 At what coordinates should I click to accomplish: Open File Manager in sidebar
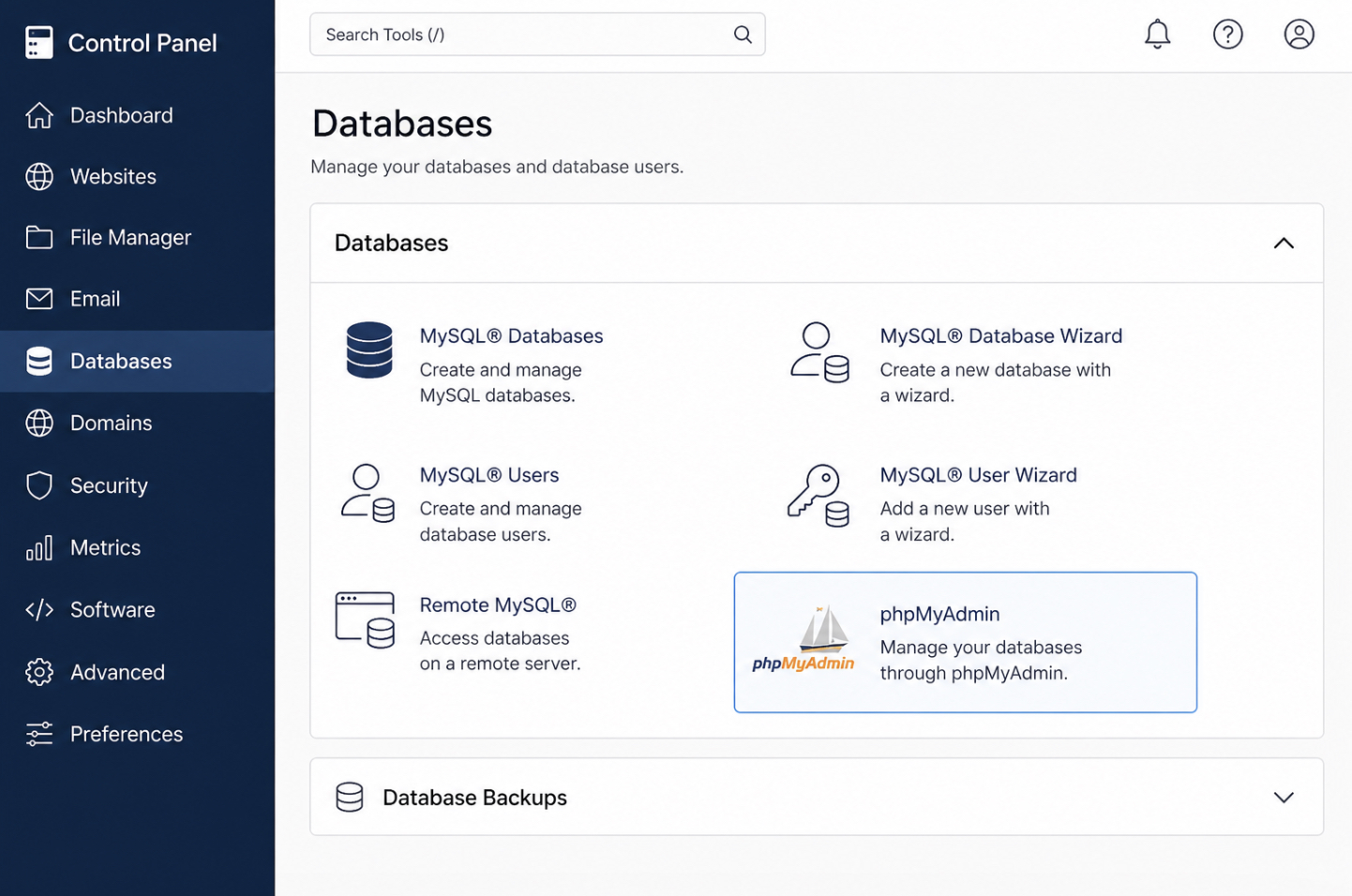tap(130, 237)
